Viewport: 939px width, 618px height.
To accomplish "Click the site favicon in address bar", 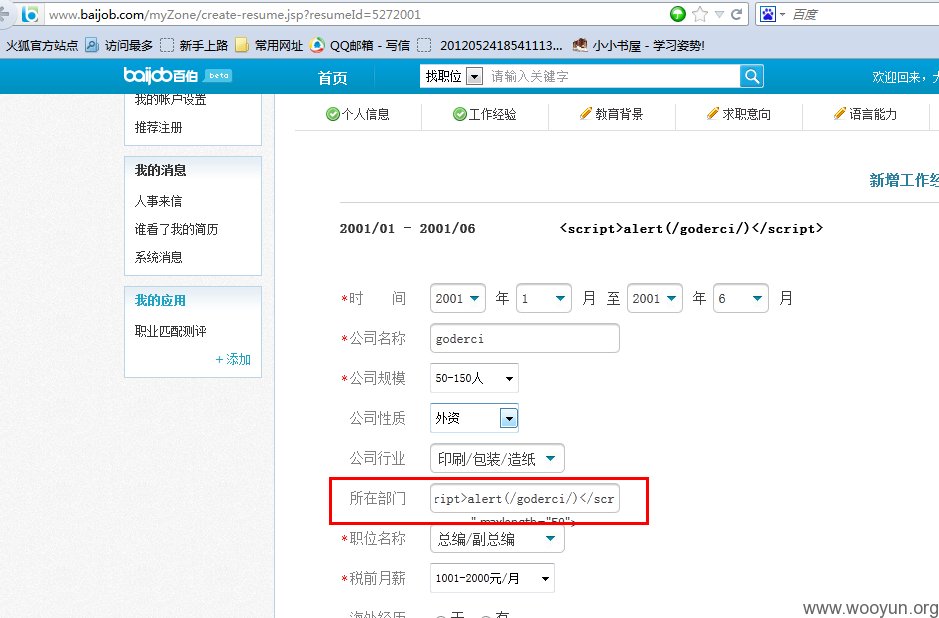I will [x=29, y=13].
